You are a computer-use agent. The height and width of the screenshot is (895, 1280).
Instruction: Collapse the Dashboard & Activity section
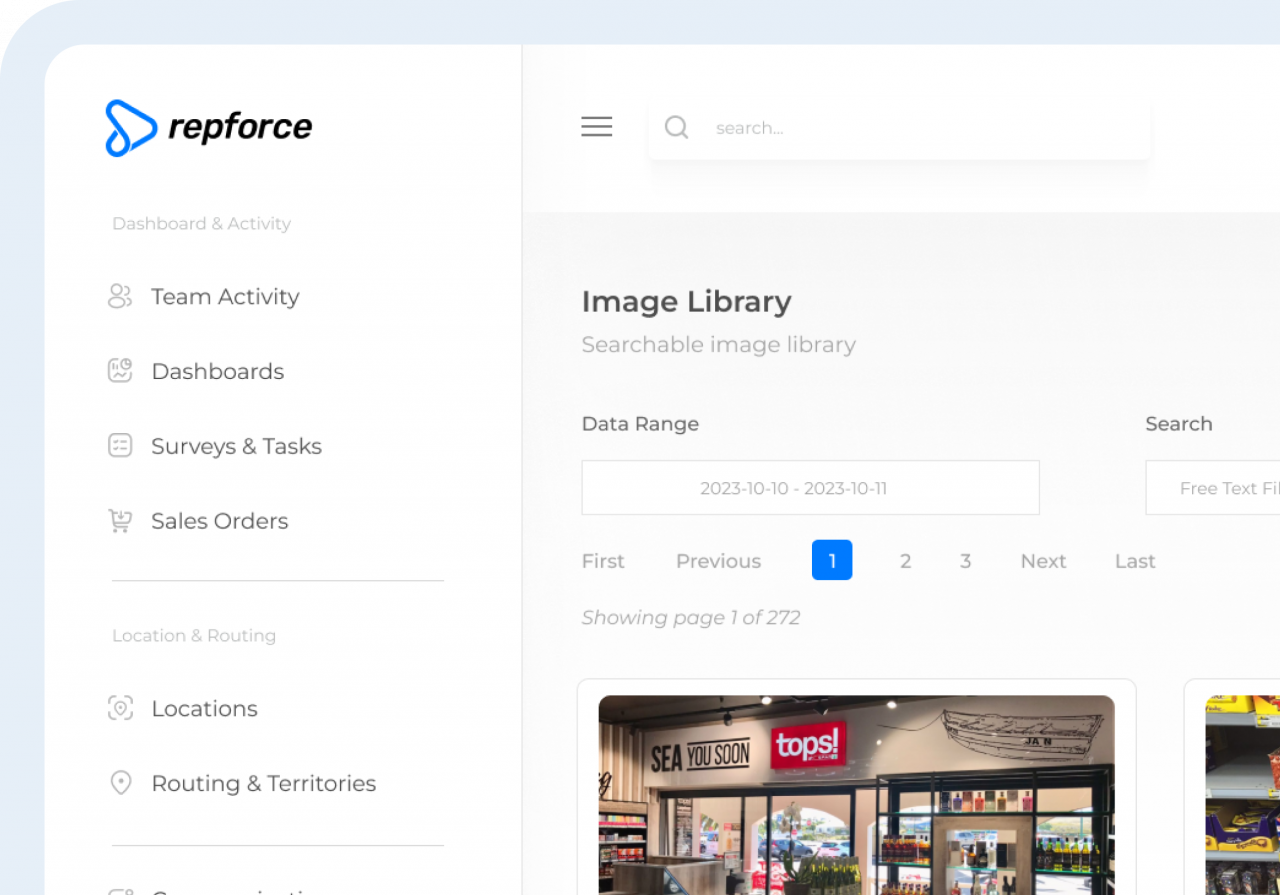click(201, 223)
